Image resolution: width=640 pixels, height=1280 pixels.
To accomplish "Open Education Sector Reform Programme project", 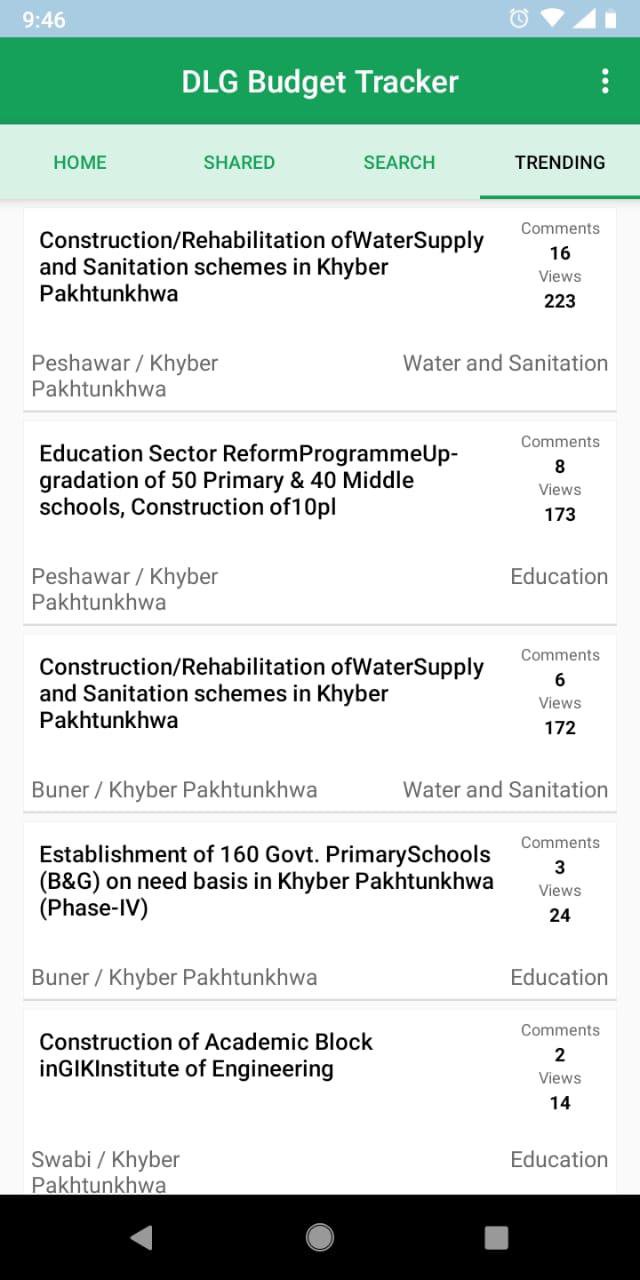I will click(x=250, y=480).
